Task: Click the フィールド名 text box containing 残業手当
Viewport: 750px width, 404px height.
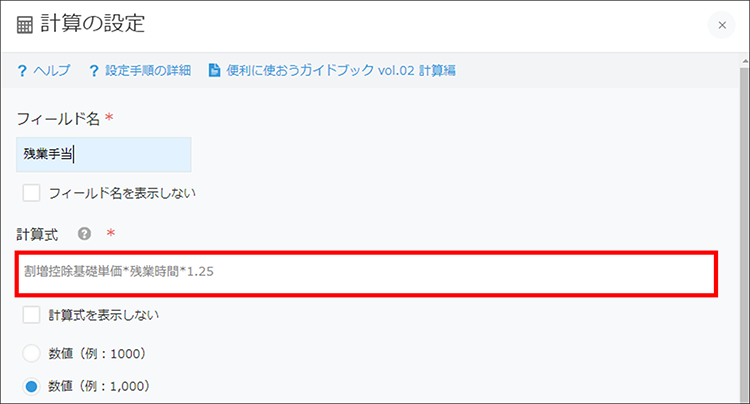Action: click(104, 154)
